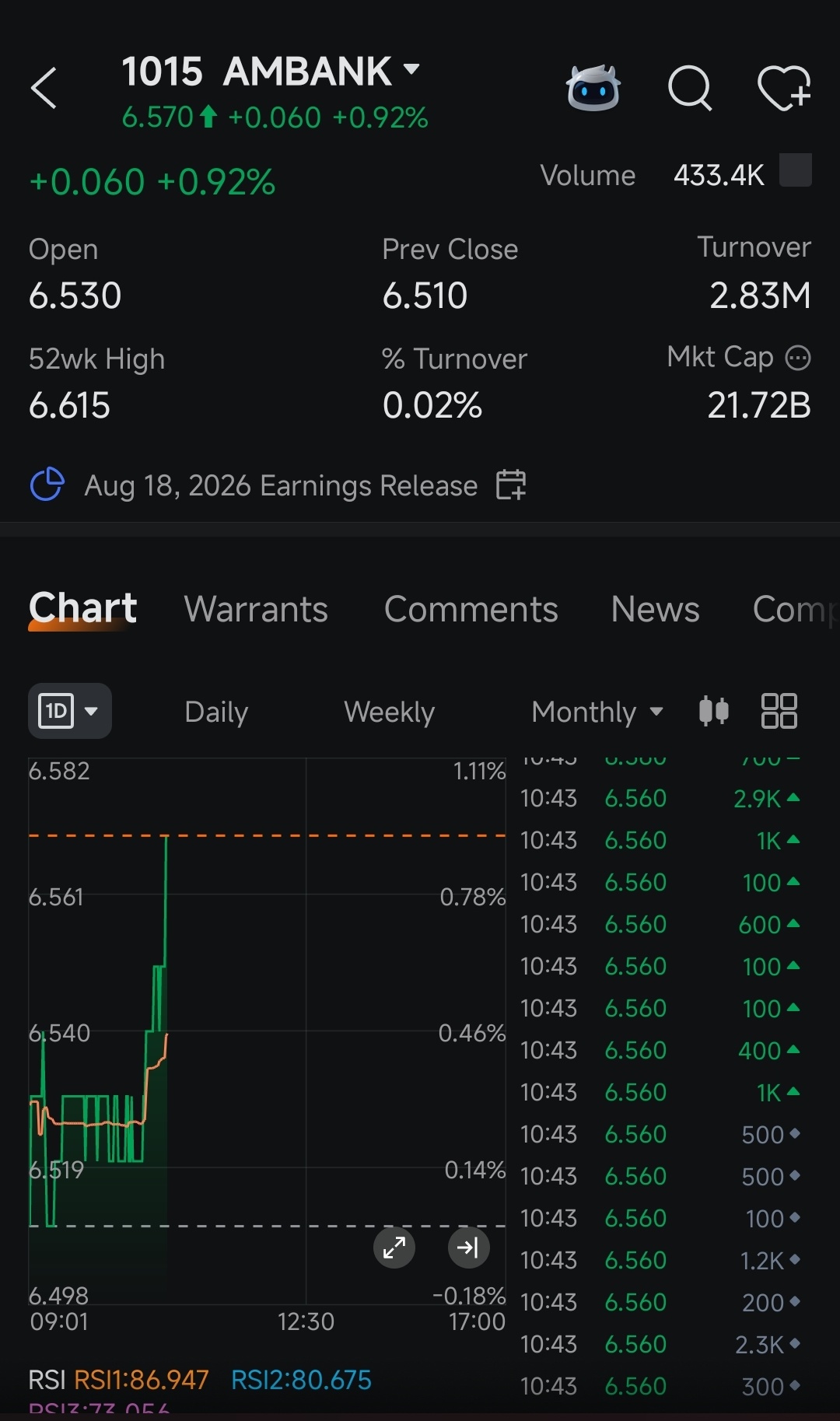Add AMBANK to watchlist via heart icon
Screen dimensions: 840x1421
click(784, 88)
